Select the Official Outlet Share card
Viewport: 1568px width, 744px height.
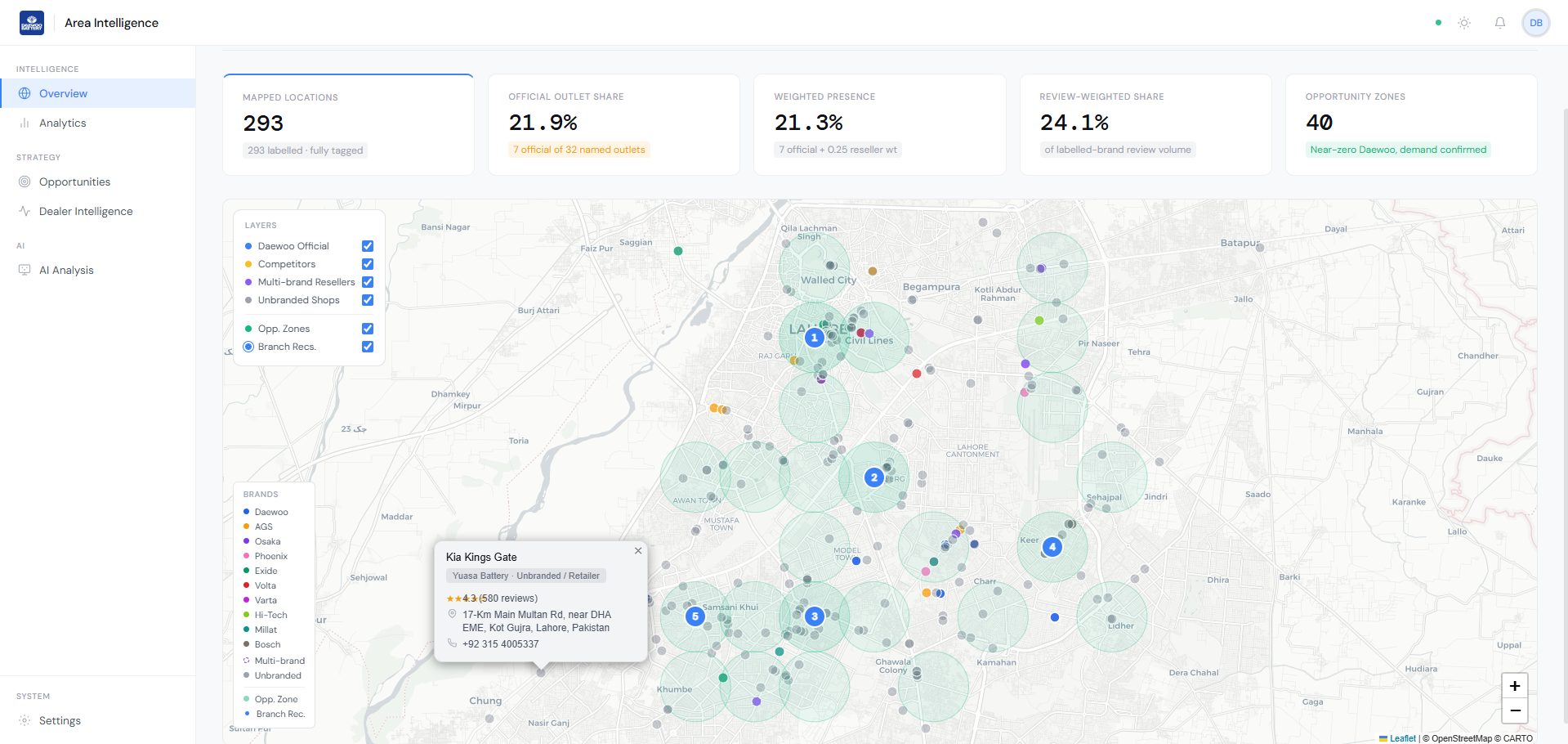[614, 124]
